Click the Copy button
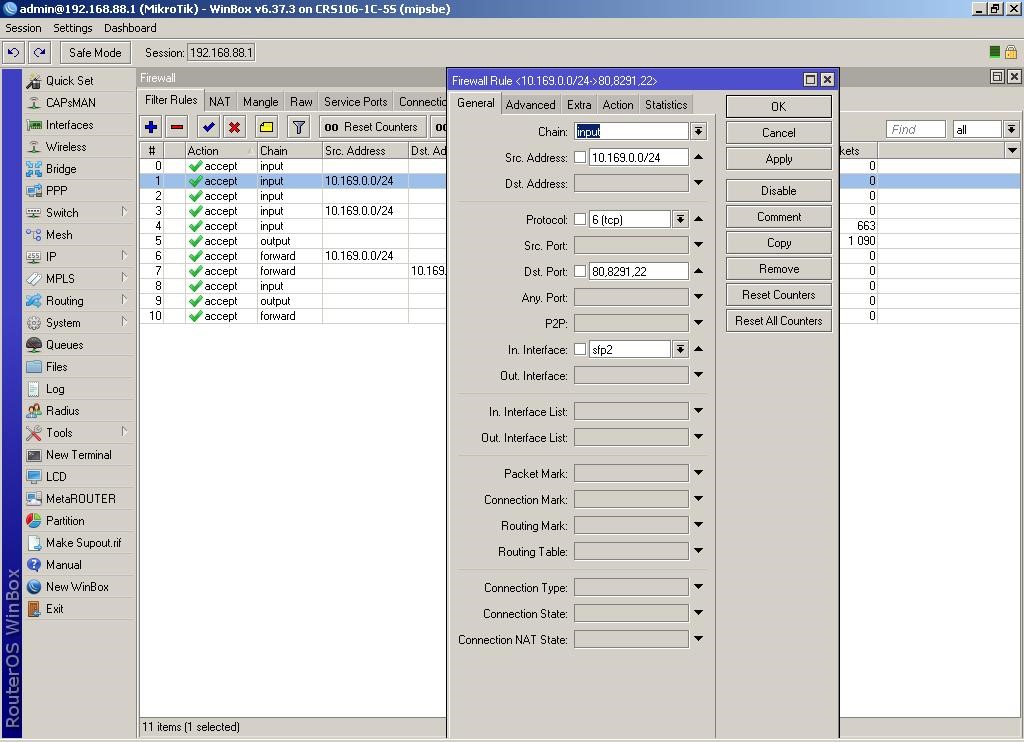 click(x=778, y=242)
